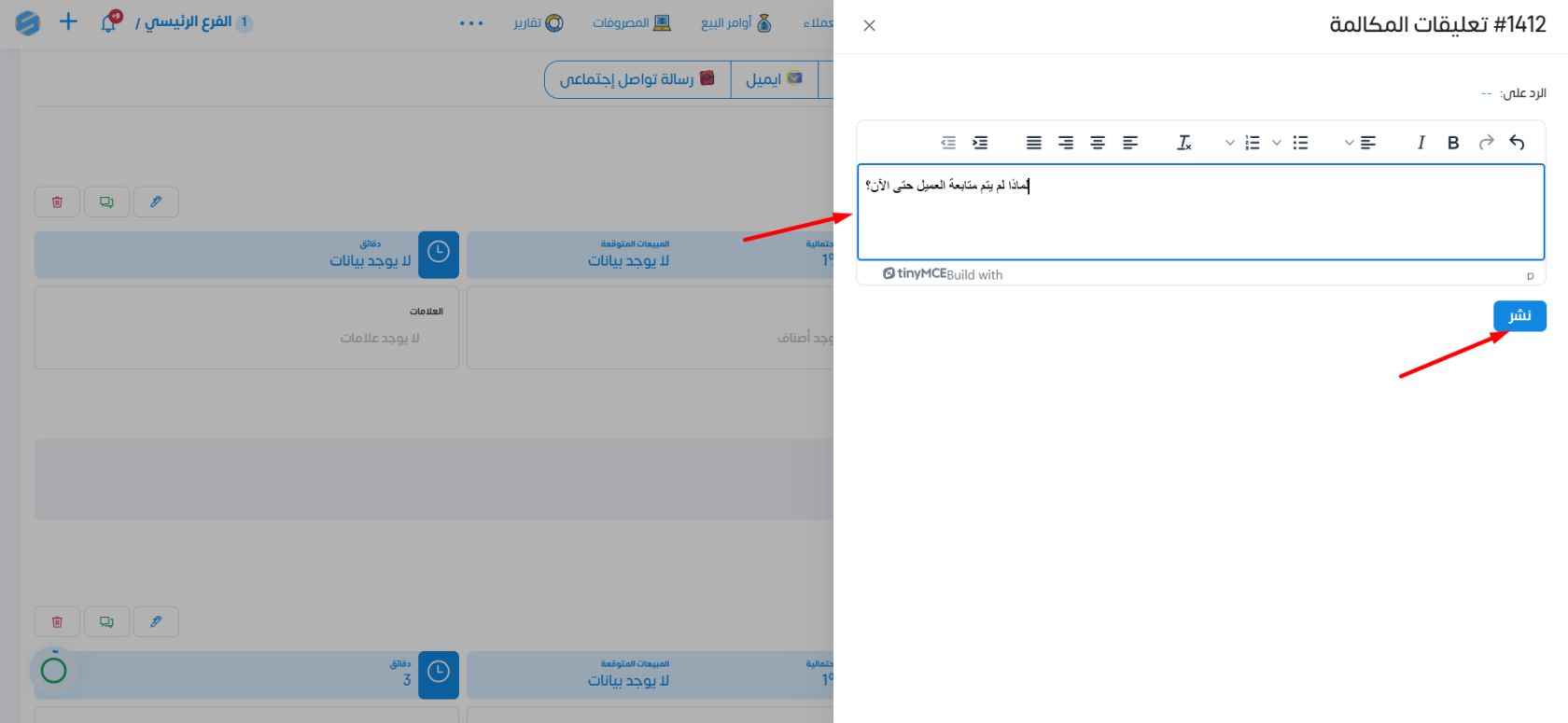Viewport: 1568px width, 723px height.
Task: Toggle italic formatting in the comment editor
Action: (1421, 143)
